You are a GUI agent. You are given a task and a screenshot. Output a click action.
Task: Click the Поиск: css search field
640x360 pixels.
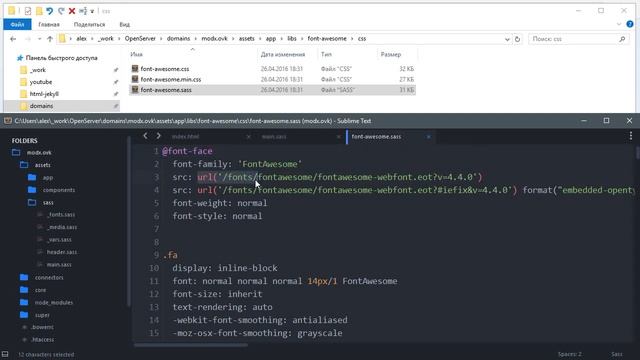click(579, 39)
